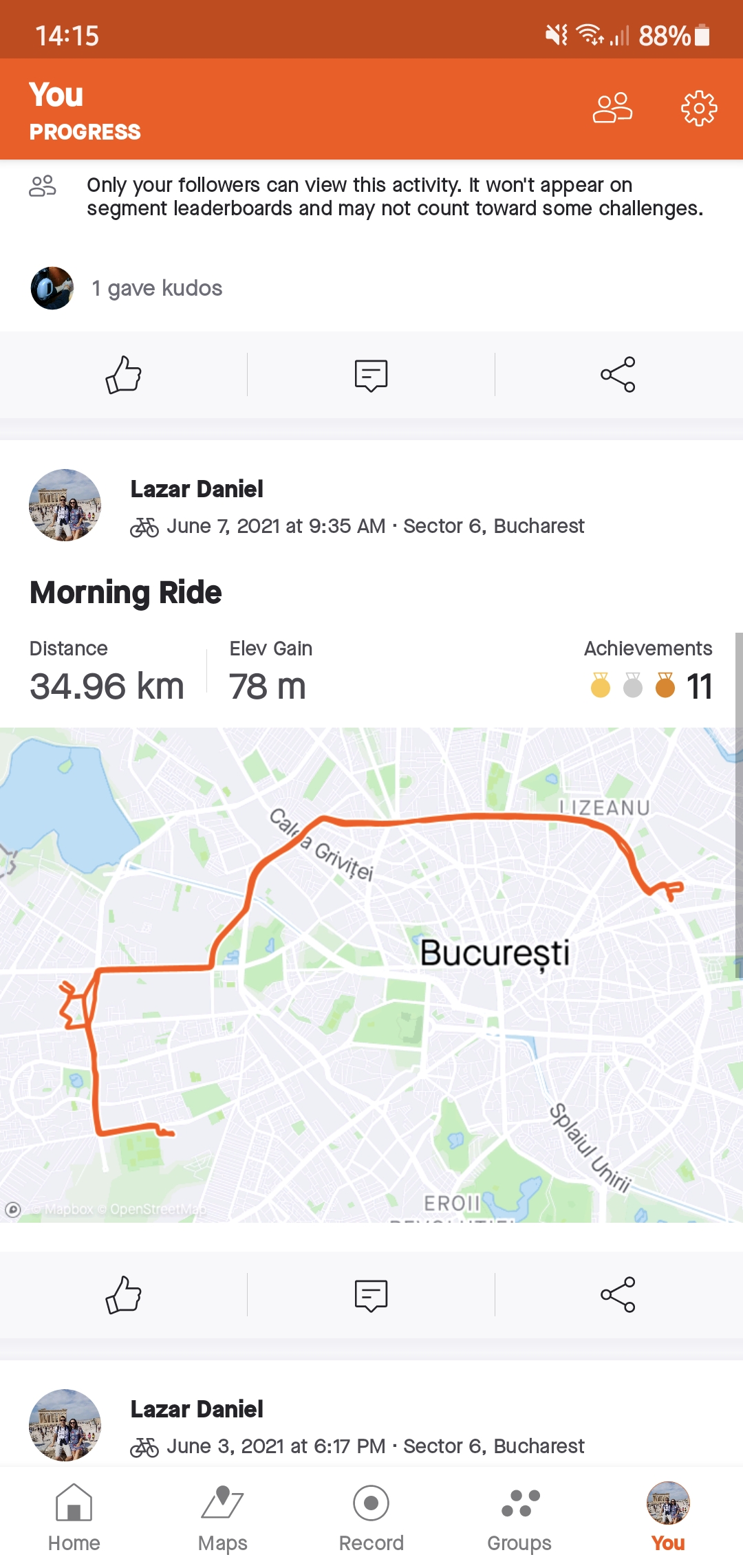This screenshot has width=743, height=1568.
Task: Share the Morning Ride activity
Action: pos(618,1295)
